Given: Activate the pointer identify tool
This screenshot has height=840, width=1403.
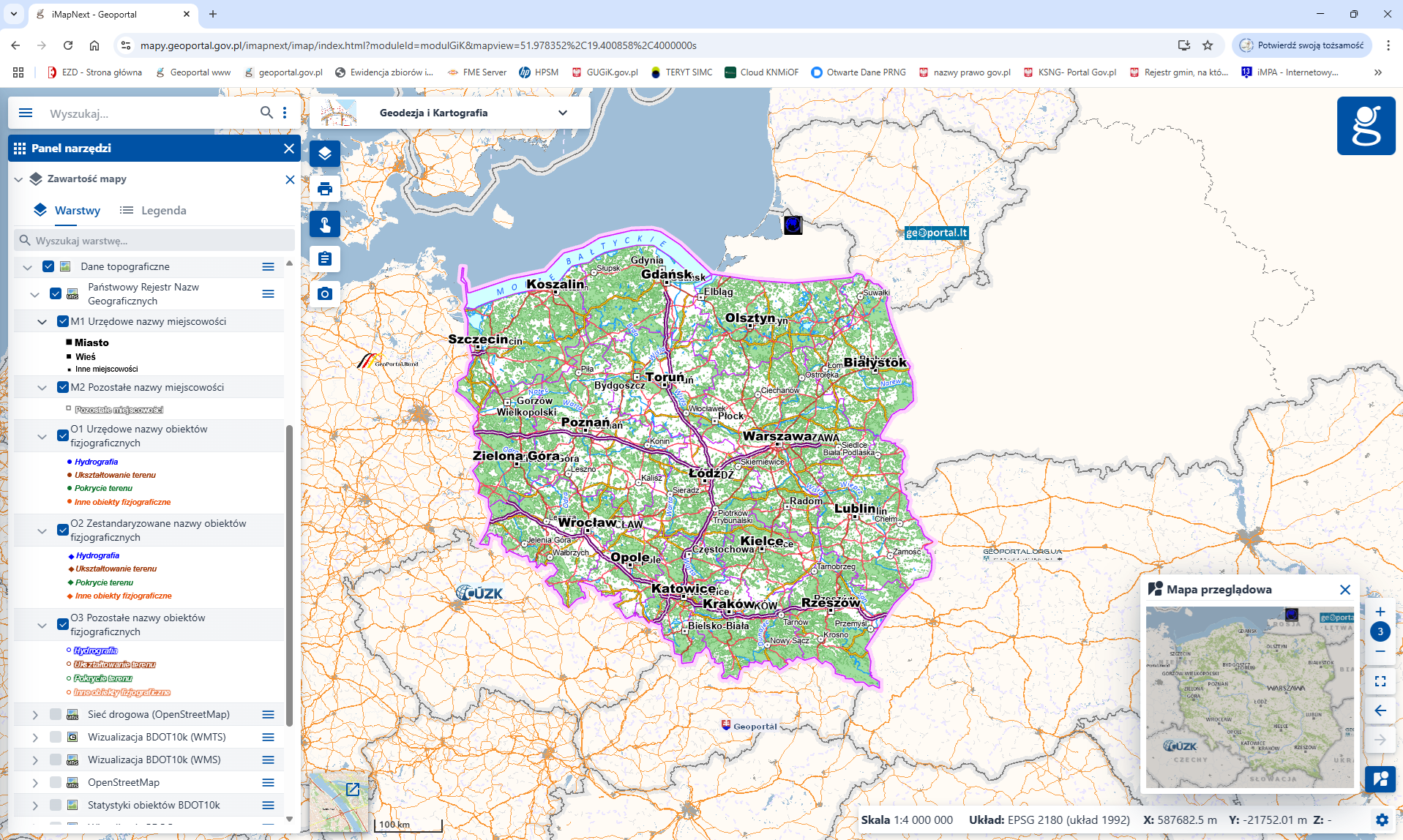Looking at the screenshot, I should click(325, 224).
